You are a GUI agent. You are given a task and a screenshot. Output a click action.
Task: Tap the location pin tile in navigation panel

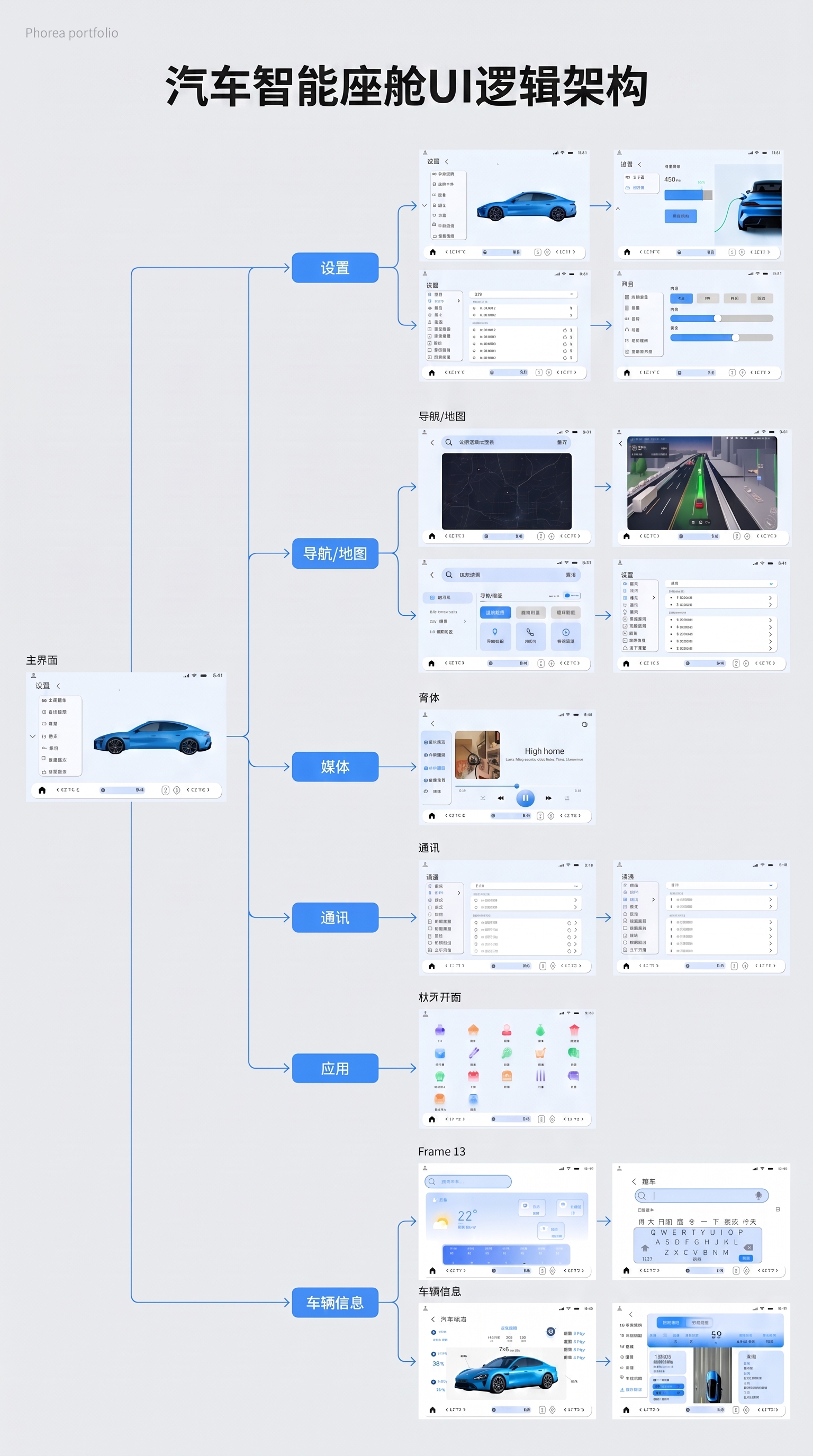[x=495, y=636]
